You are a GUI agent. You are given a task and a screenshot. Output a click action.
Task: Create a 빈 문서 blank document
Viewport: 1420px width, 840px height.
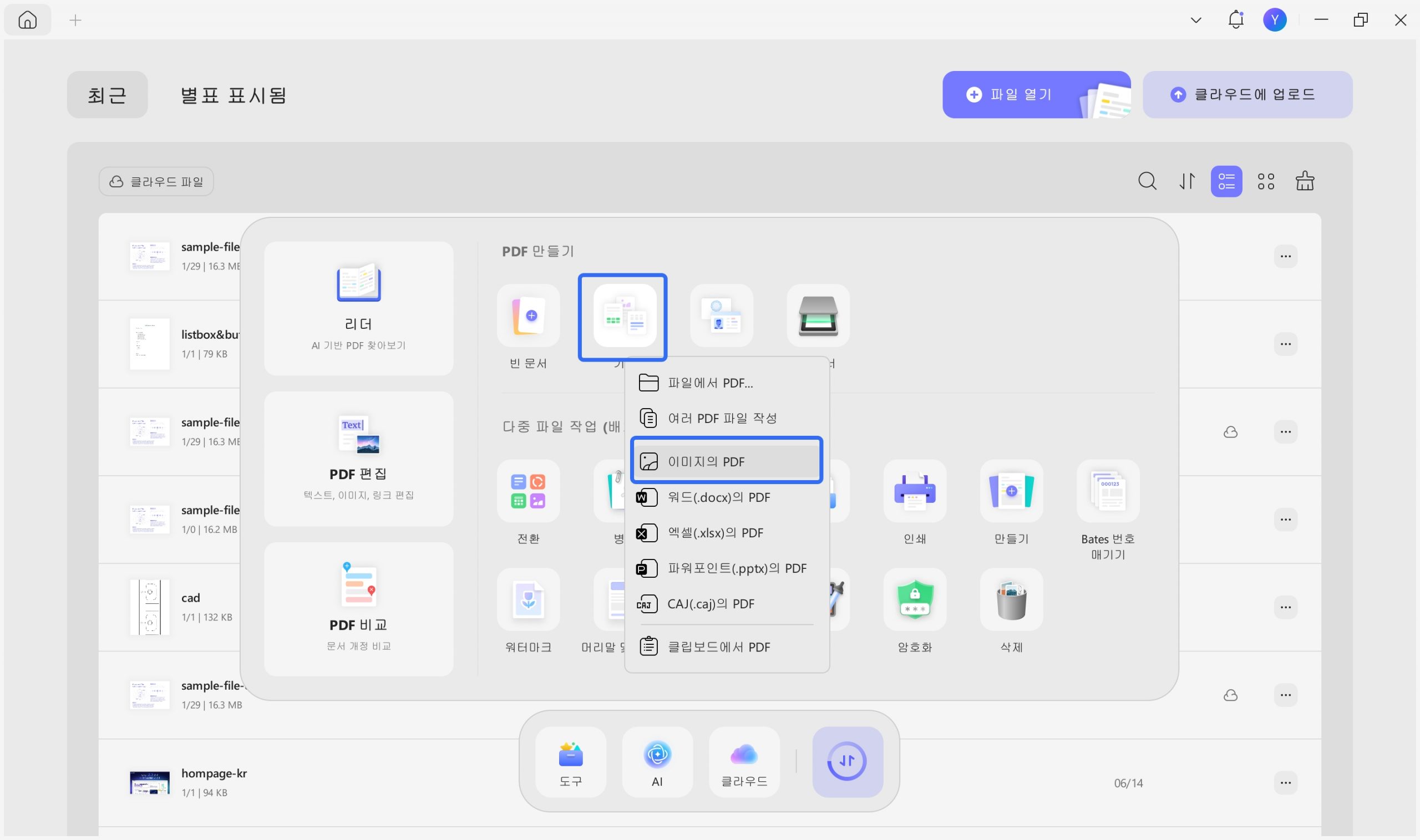[x=528, y=315]
